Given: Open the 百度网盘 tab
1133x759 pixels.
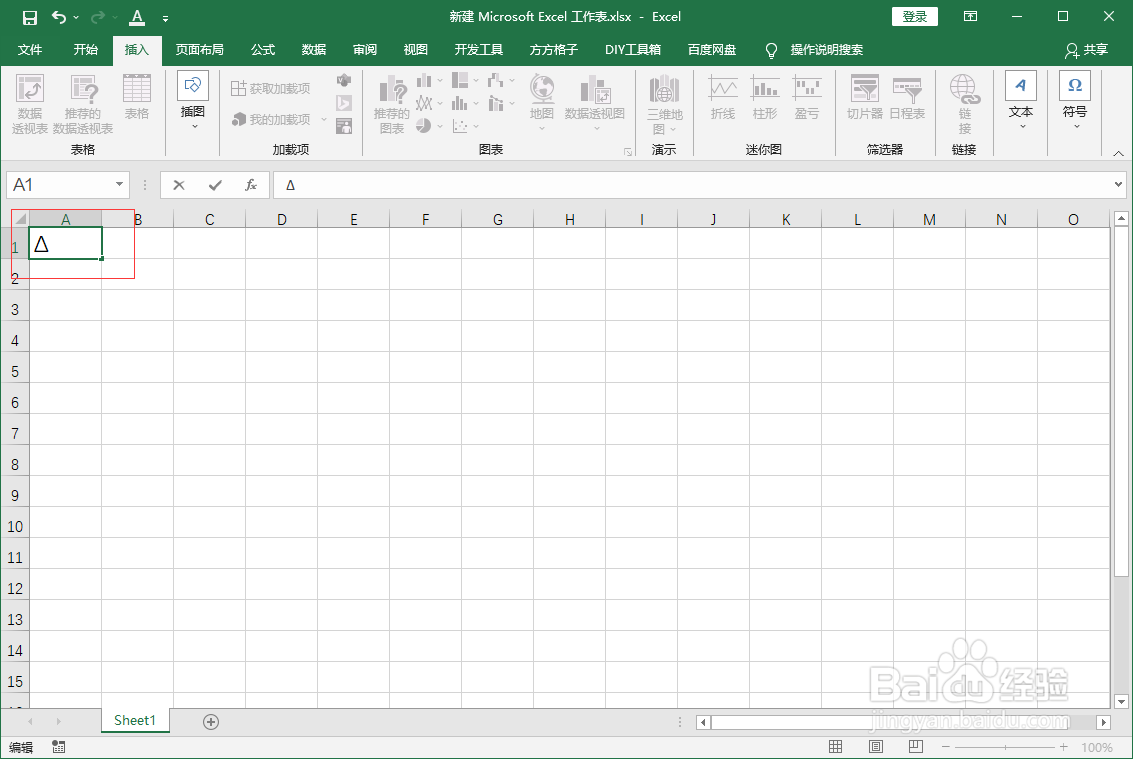Looking at the screenshot, I should tap(712, 50).
